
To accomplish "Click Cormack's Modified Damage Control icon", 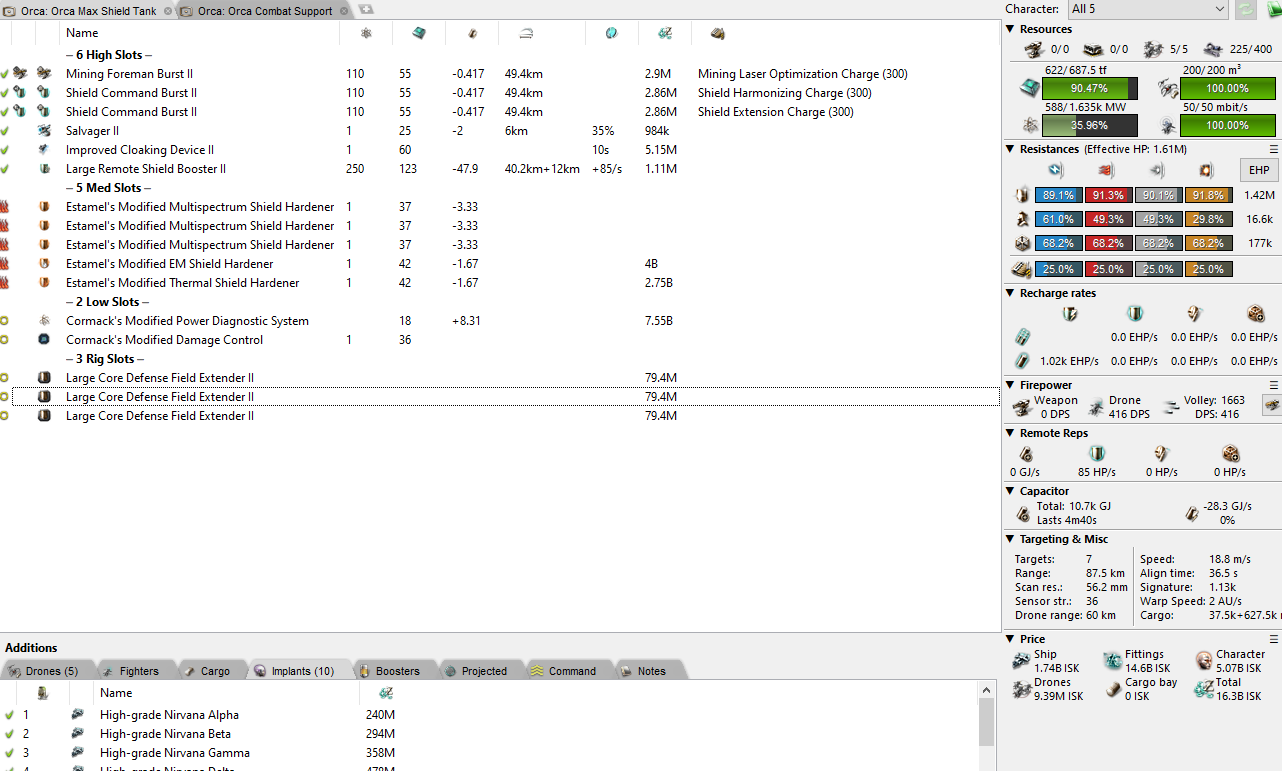I will 44,340.
